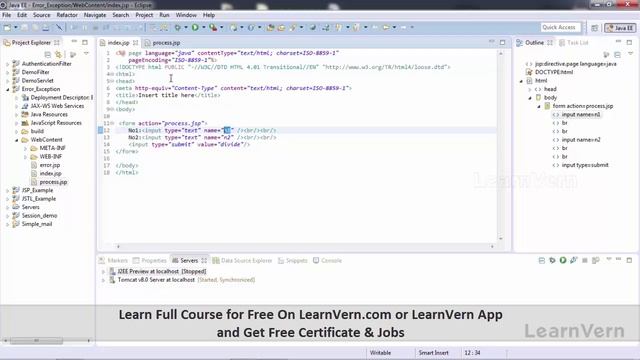This screenshot has height=360, width=640.
Task: Open the Servers view menu triangle
Action: pos(609,260)
